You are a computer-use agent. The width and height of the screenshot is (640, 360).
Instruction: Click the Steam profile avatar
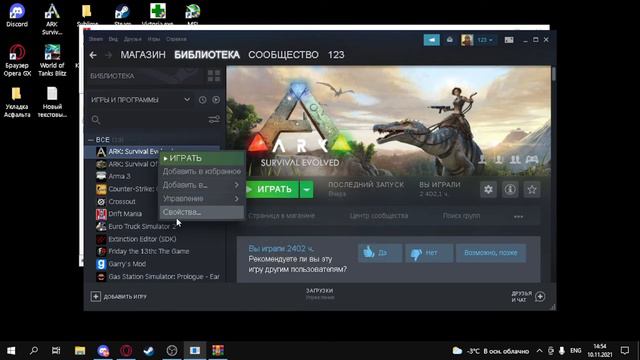(467, 40)
